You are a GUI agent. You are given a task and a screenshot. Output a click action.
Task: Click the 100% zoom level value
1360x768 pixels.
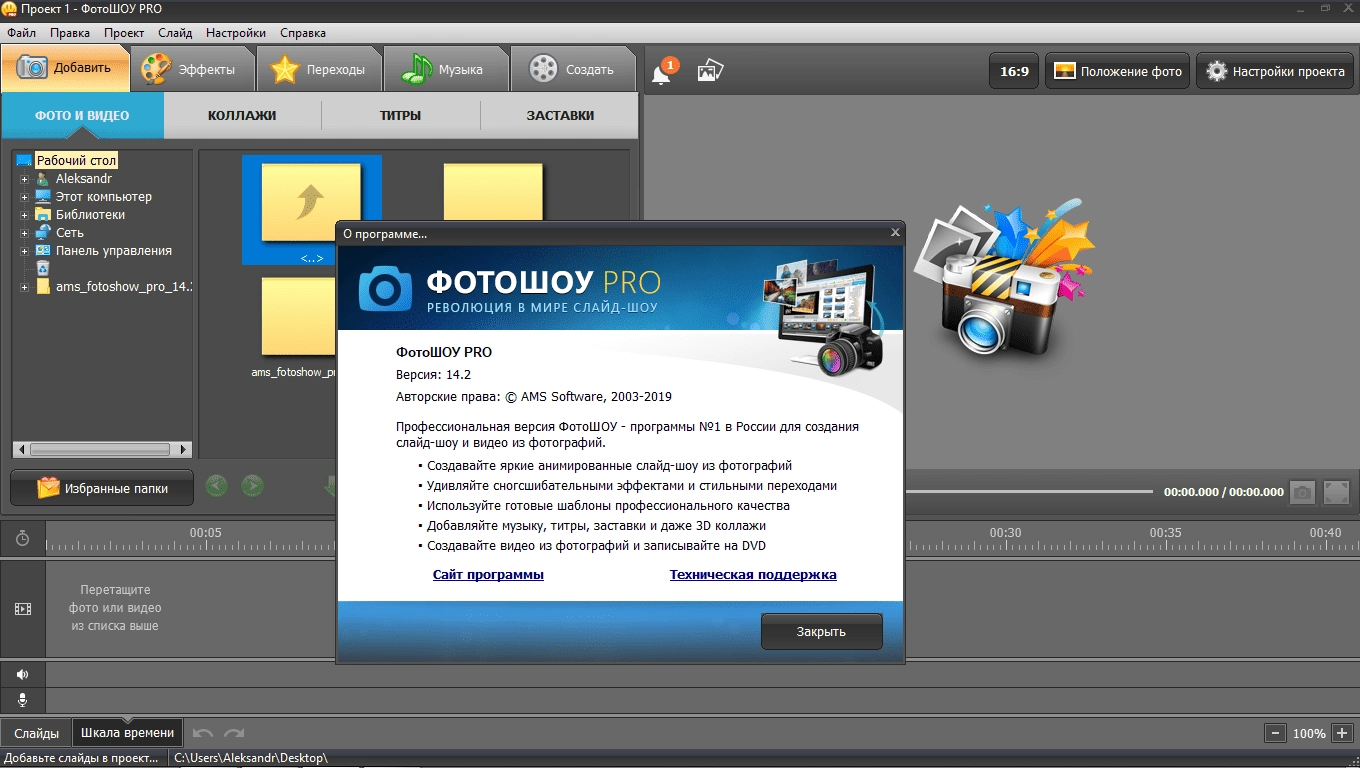[x=1309, y=733]
